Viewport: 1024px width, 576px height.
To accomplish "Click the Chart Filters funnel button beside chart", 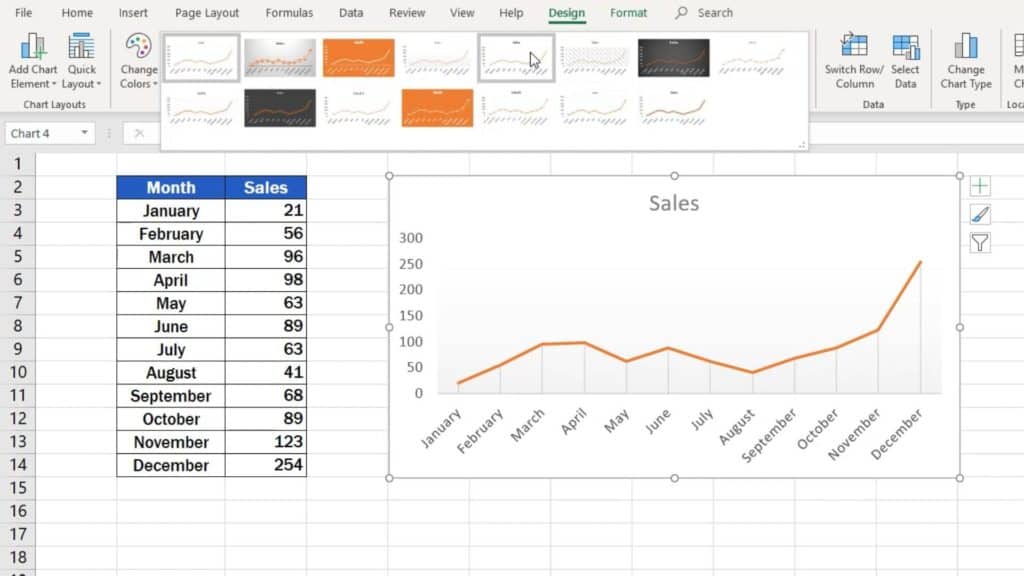I will [980, 243].
